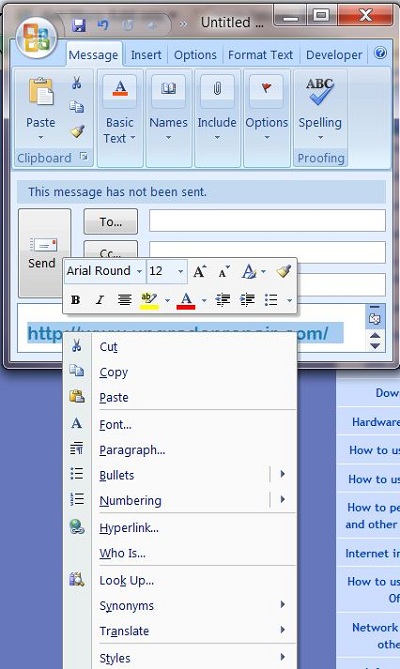The image size is (400, 669).
Task: Switch to the Format Text tab
Action: 260,55
